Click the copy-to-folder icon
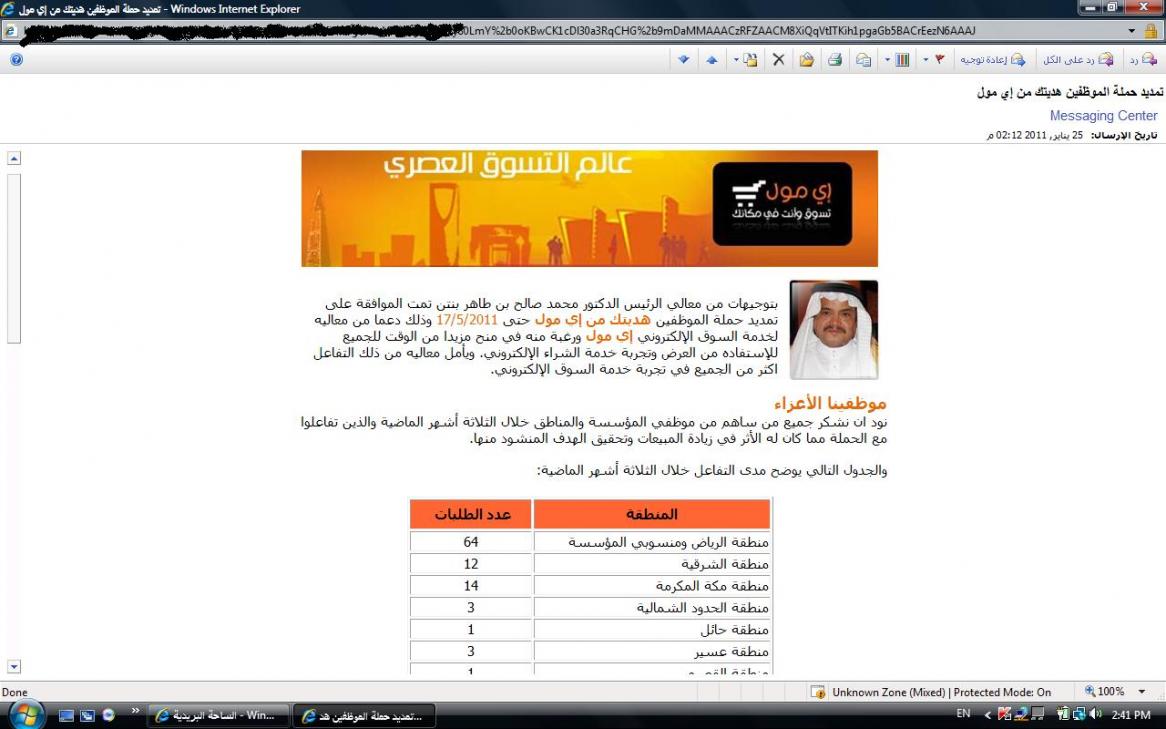 [x=750, y=60]
